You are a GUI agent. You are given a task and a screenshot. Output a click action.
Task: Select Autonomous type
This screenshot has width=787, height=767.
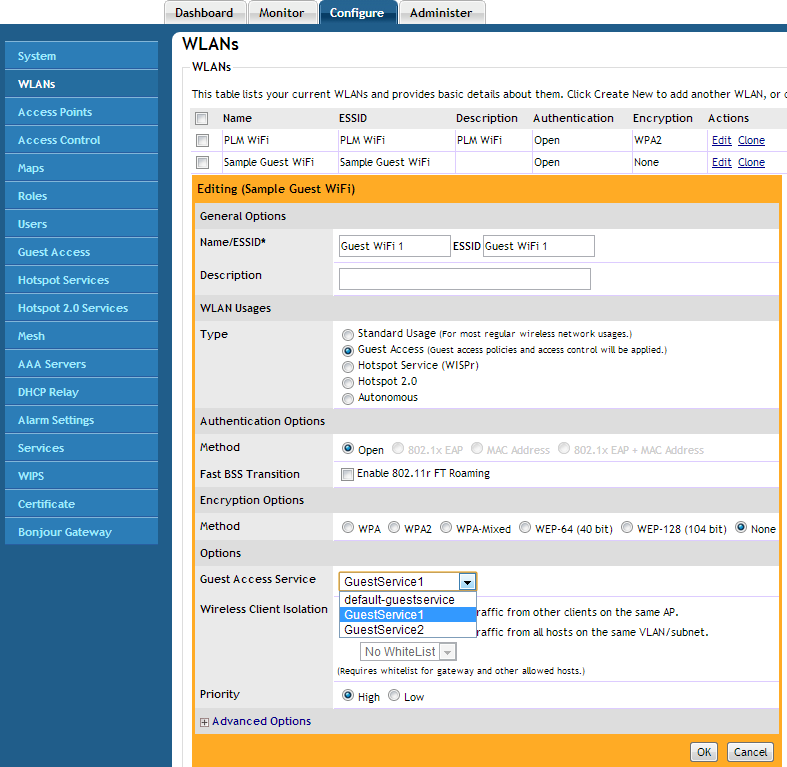(347, 399)
